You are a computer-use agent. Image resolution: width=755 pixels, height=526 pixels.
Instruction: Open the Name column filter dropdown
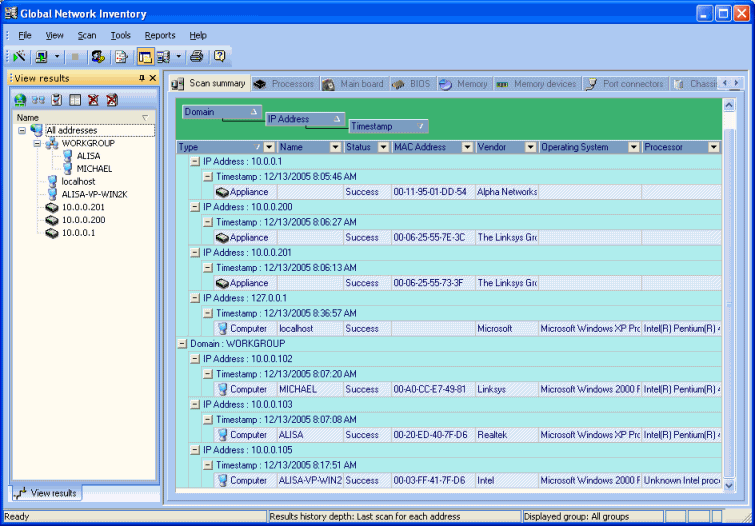336,147
